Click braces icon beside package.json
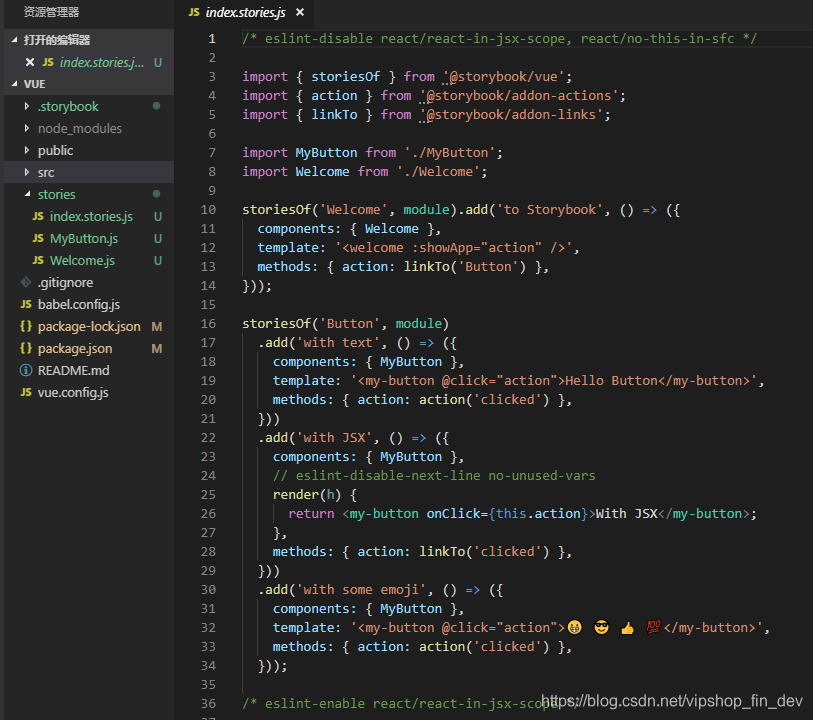The image size is (813, 720). coord(26,348)
